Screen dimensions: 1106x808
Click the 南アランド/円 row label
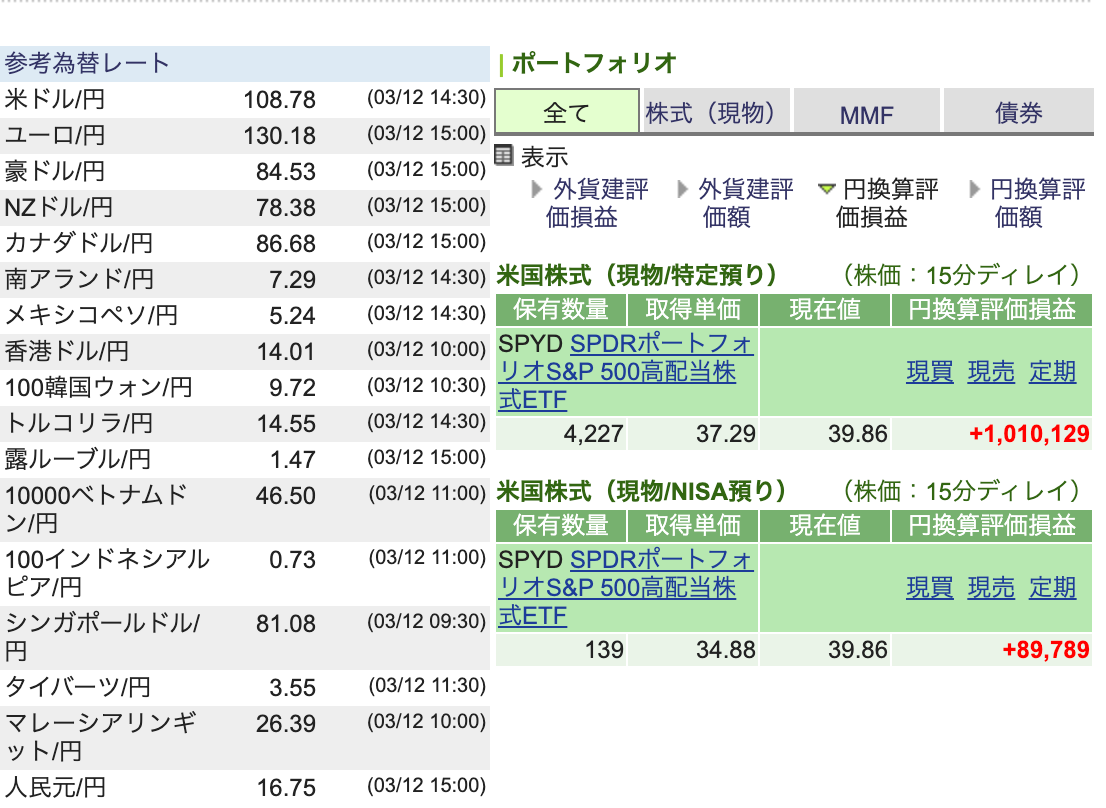pyautogui.click(x=79, y=279)
